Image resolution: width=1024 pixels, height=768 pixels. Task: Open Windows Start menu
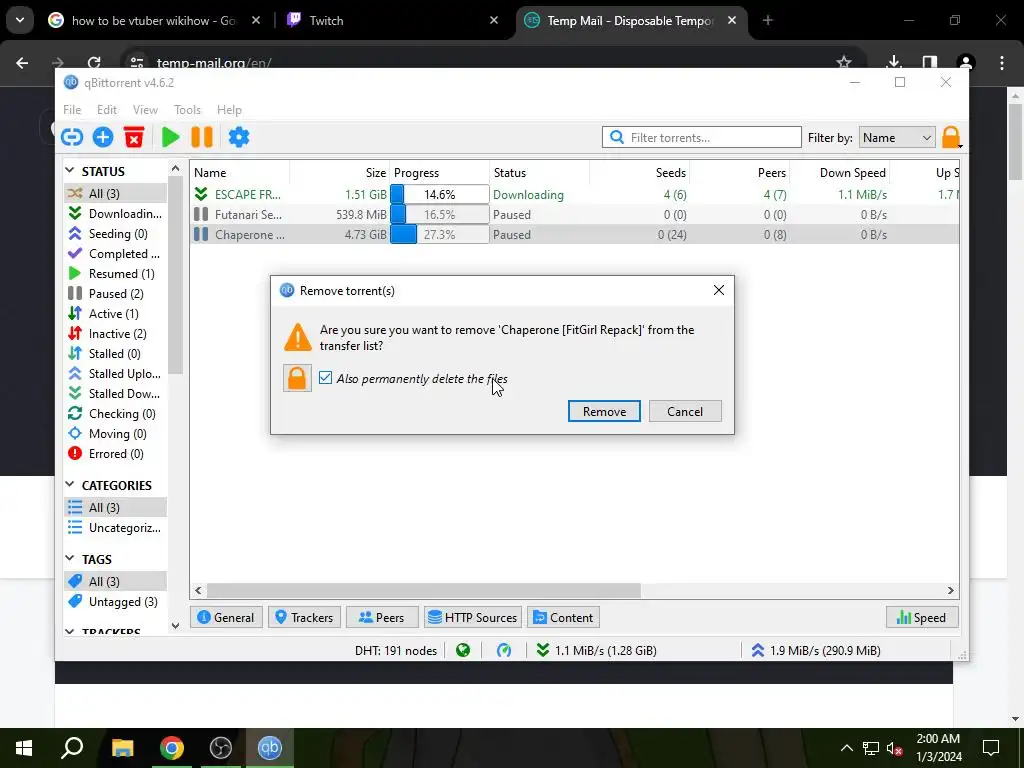tap(24, 748)
